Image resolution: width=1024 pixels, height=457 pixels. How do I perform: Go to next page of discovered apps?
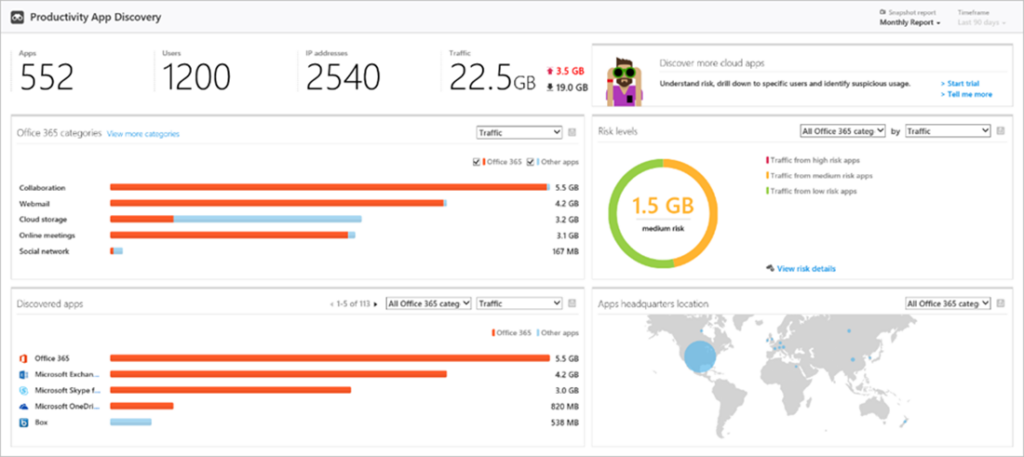tap(375, 304)
